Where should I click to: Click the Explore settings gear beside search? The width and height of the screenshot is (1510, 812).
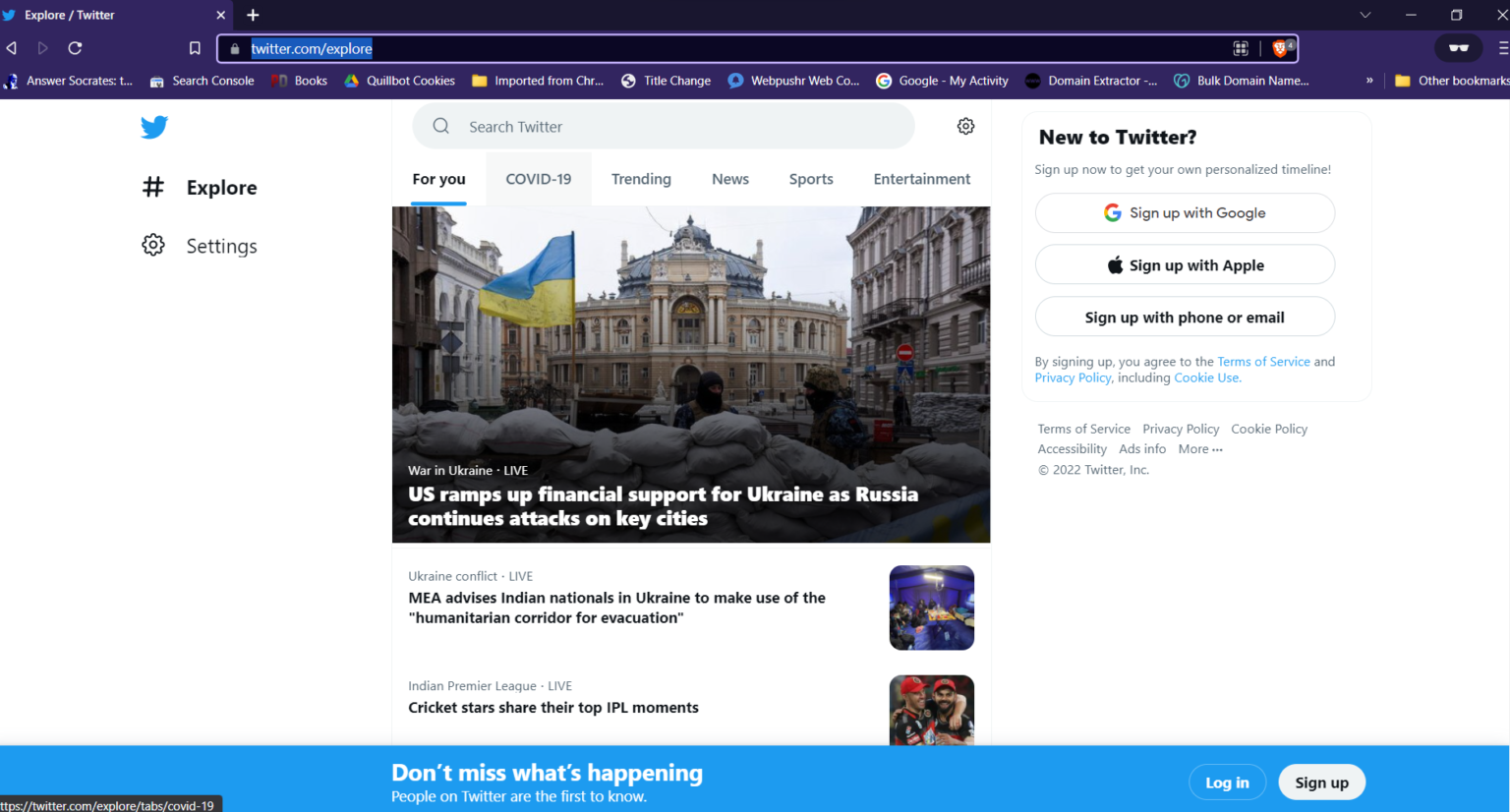click(x=966, y=126)
